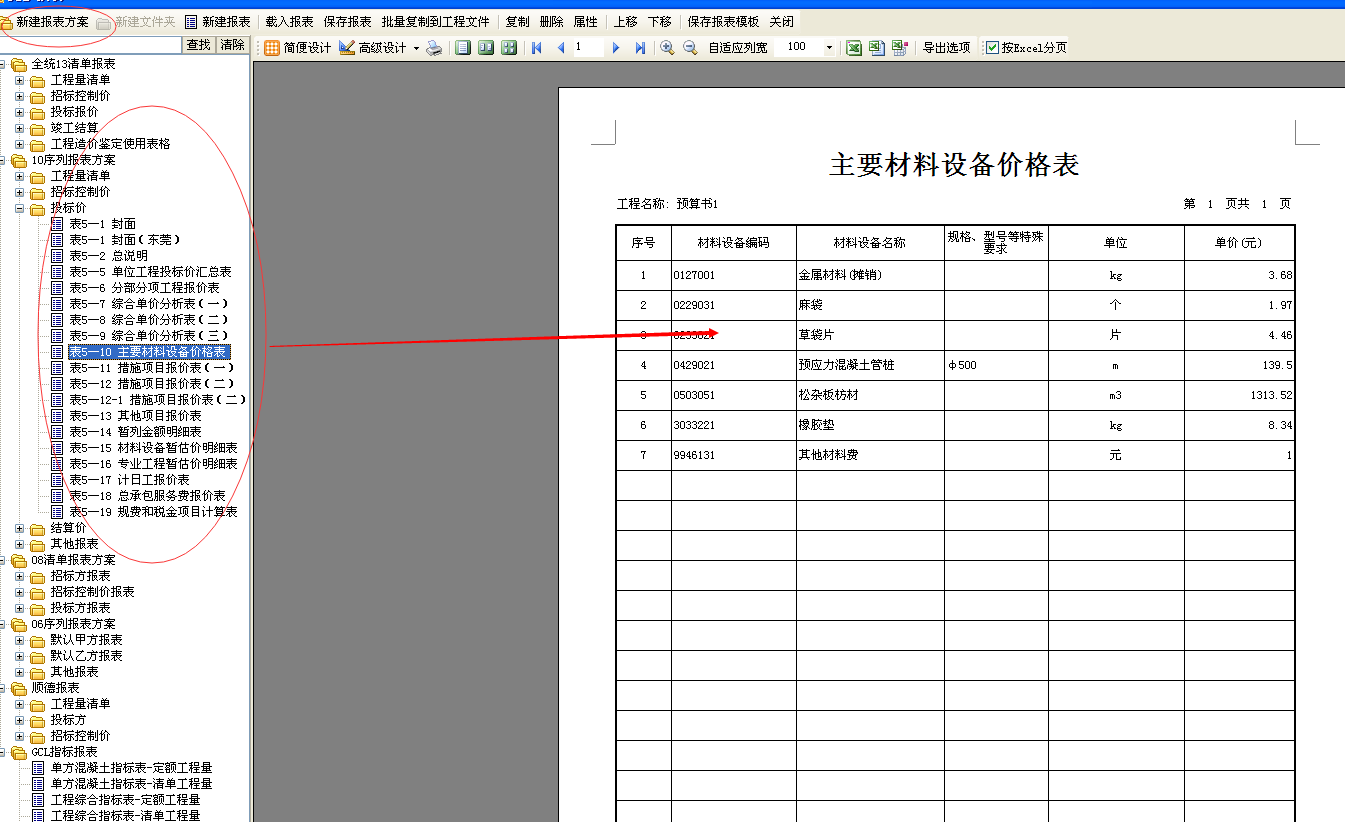Select 单方混凝土指标表-定额工程量

click(x=131, y=768)
